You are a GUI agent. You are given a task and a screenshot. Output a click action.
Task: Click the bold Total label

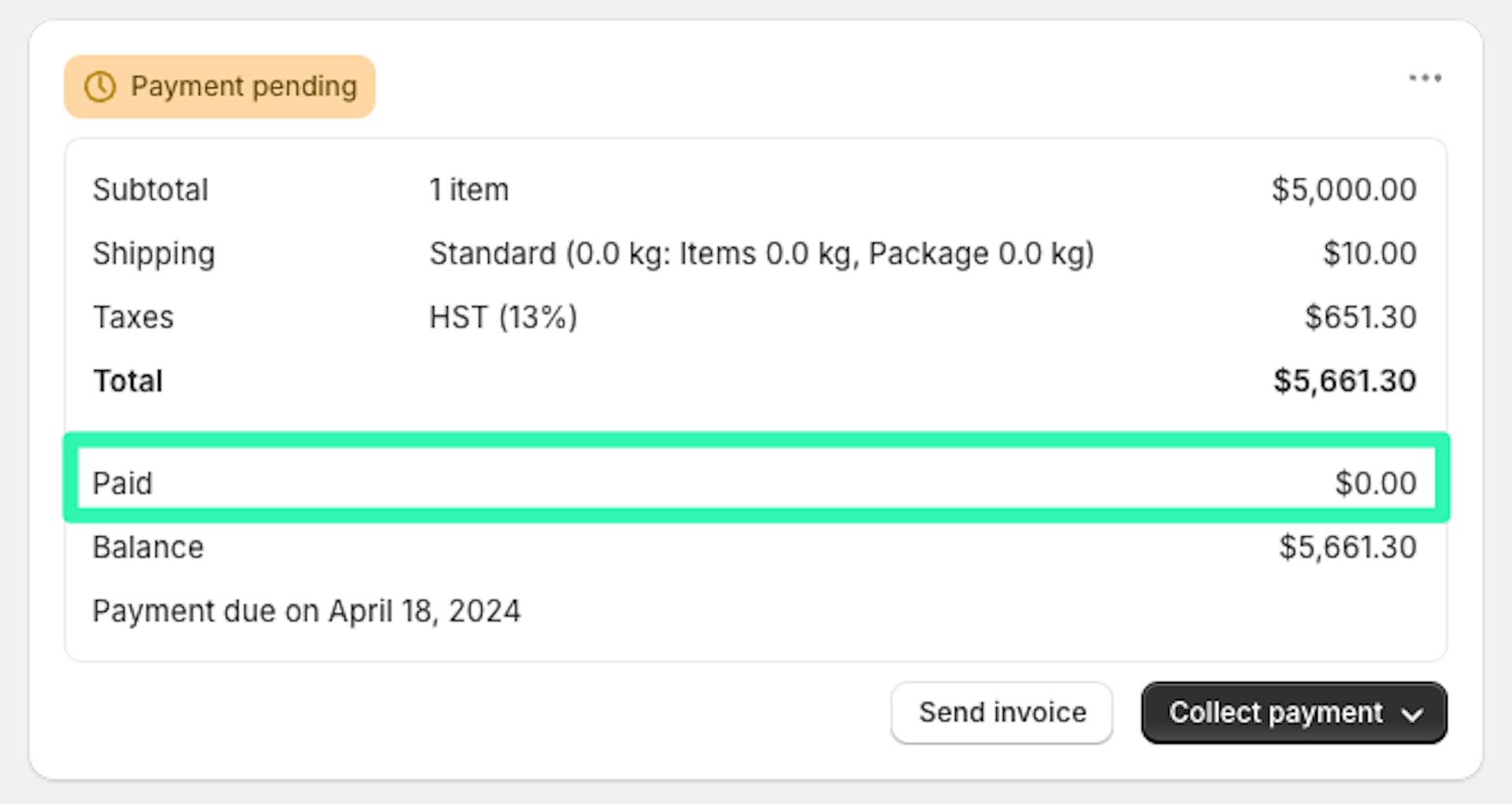click(x=128, y=381)
